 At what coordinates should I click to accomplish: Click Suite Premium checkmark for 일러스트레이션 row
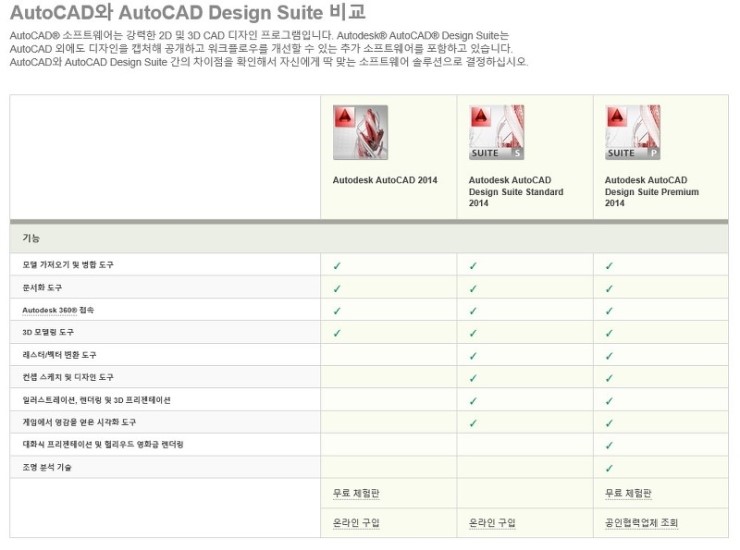609,400
